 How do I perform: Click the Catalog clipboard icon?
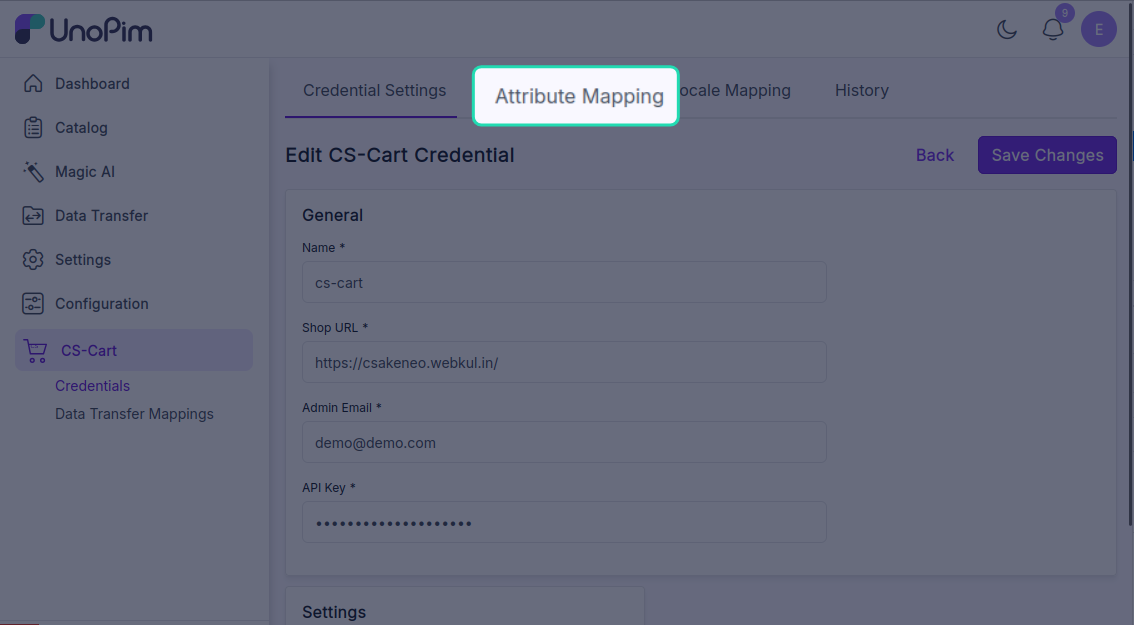tap(33, 127)
